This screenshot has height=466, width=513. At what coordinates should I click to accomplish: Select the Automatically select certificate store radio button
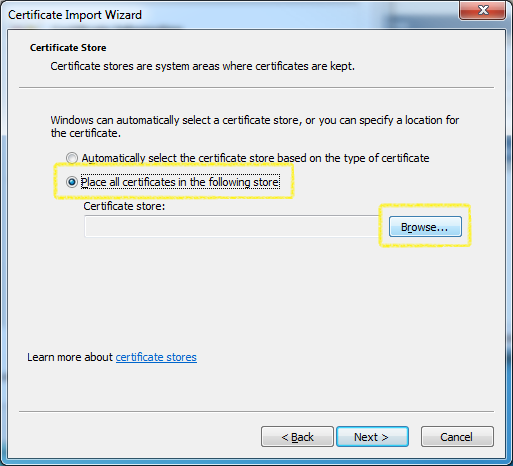[72, 158]
